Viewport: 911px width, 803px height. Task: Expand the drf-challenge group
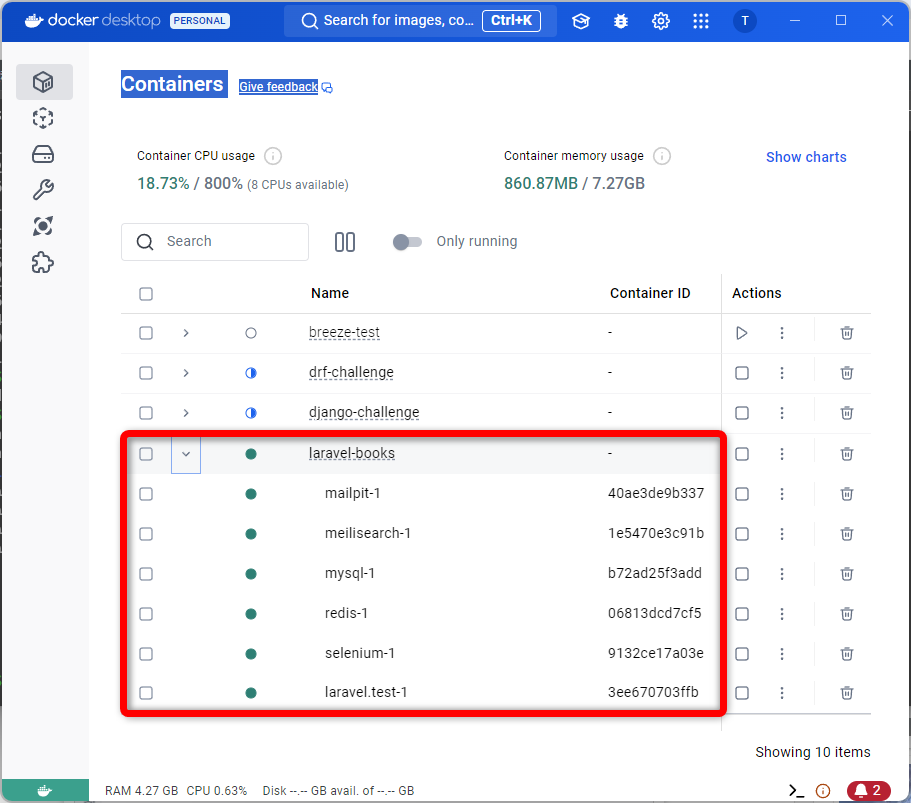pyautogui.click(x=185, y=373)
